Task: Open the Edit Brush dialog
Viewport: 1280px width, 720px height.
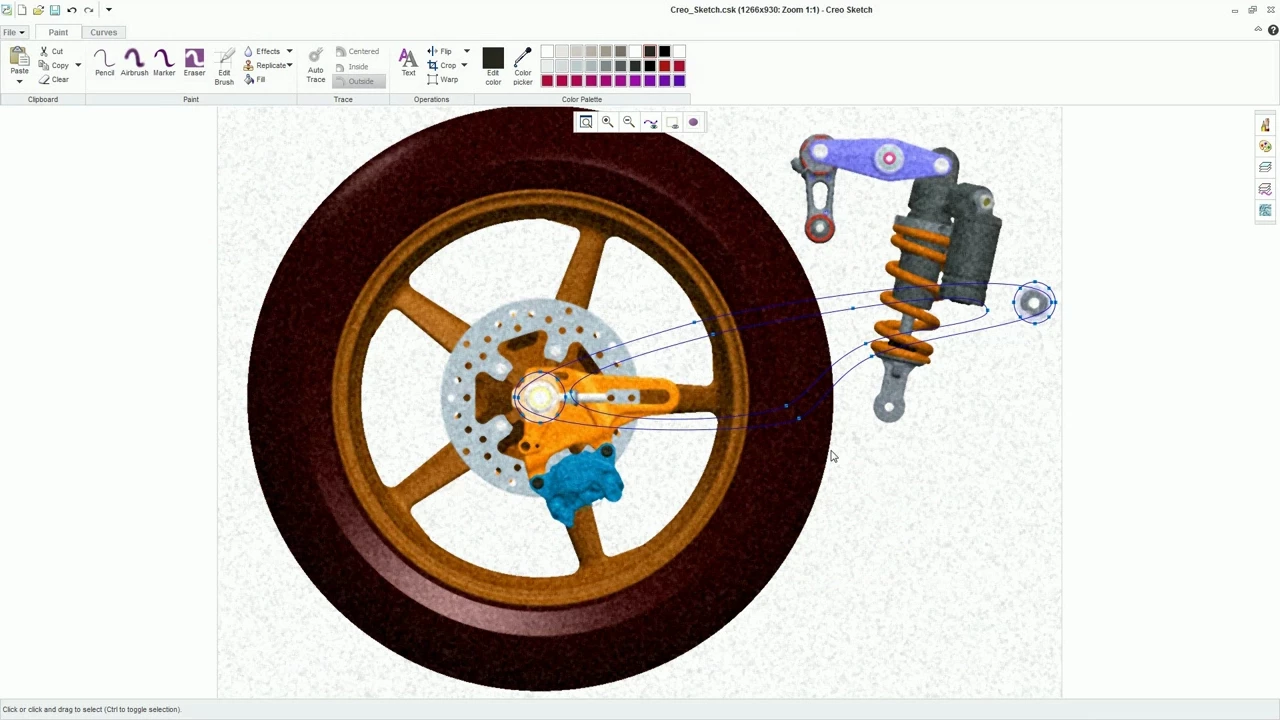Action: pyautogui.click(x=224, y=66)
